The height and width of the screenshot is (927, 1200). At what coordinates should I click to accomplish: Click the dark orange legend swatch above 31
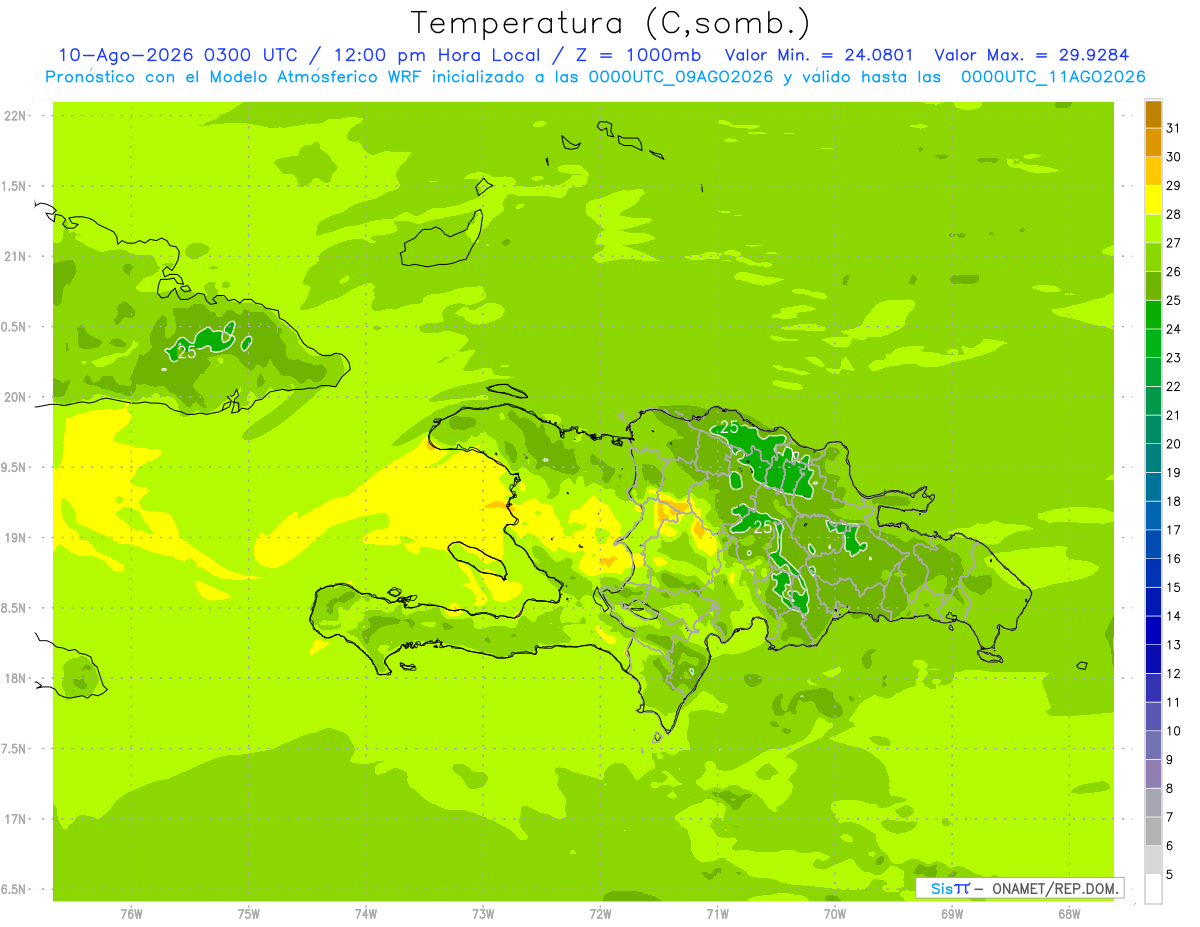(x=1153, y=114)
